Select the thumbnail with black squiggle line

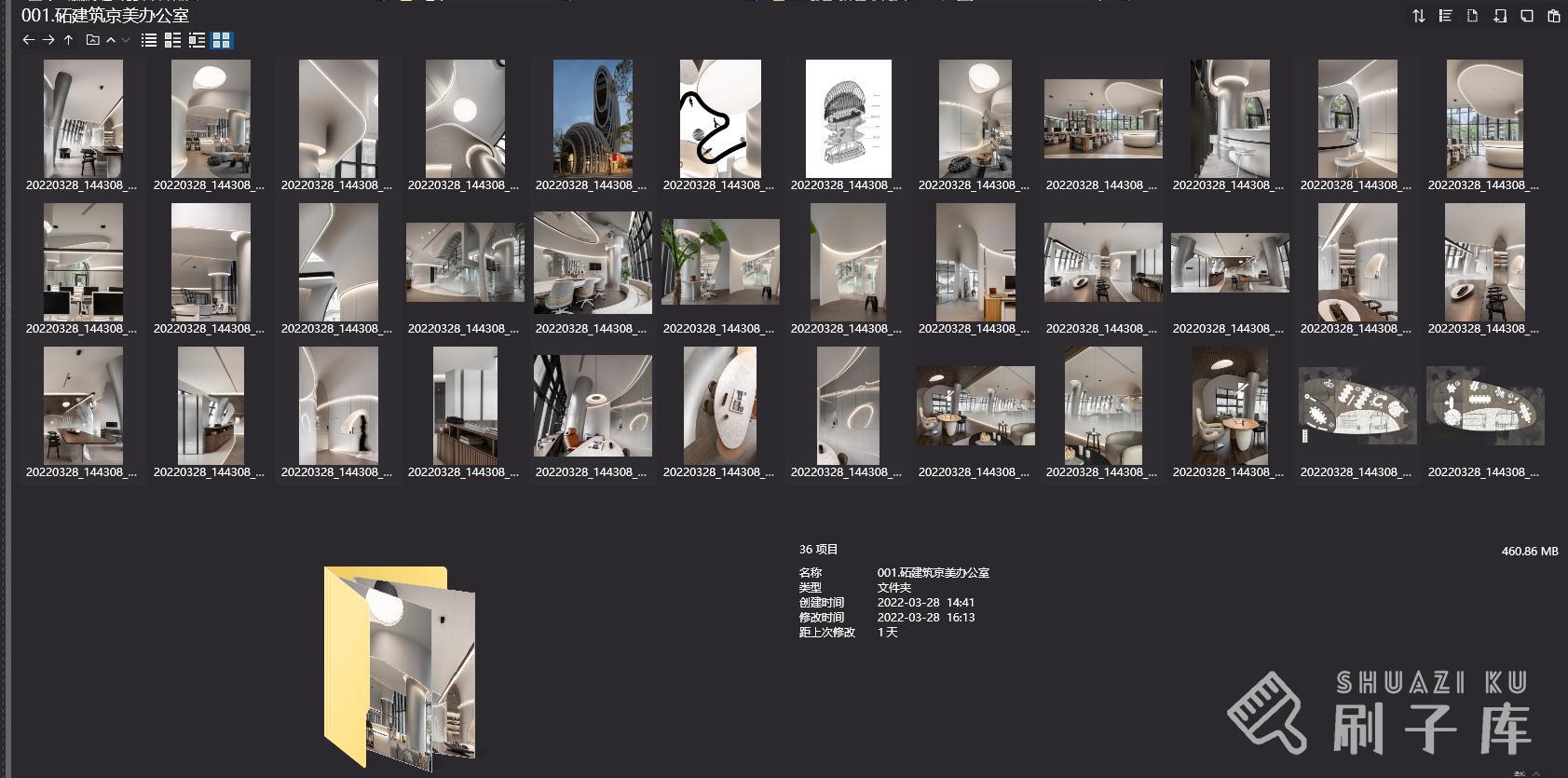[x=720, y=118]
